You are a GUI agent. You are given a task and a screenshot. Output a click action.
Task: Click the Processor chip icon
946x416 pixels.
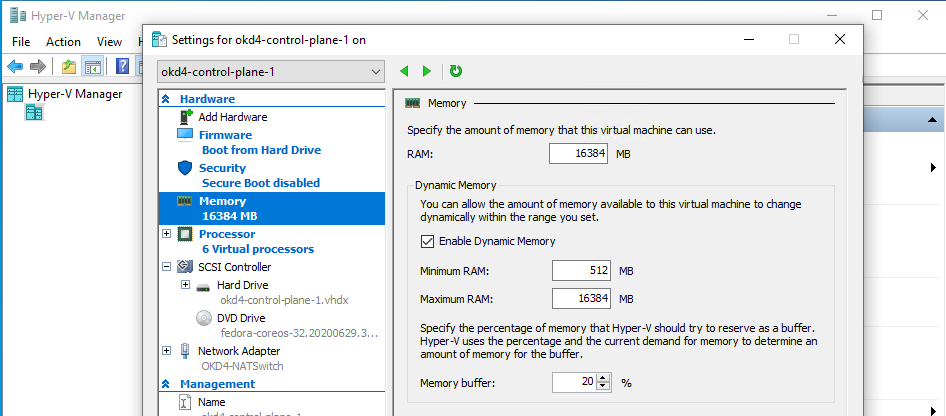[185, 234]
